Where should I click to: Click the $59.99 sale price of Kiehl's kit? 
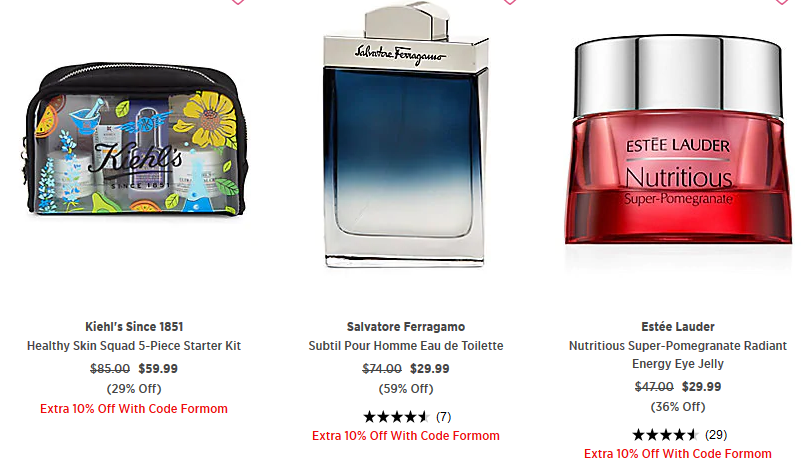[158, 368]
